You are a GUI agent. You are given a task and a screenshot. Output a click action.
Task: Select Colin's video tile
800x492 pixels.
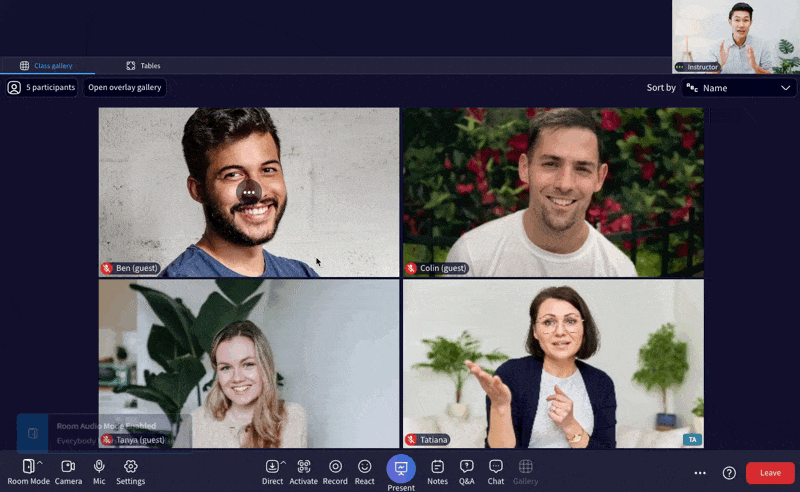[553, 192]
